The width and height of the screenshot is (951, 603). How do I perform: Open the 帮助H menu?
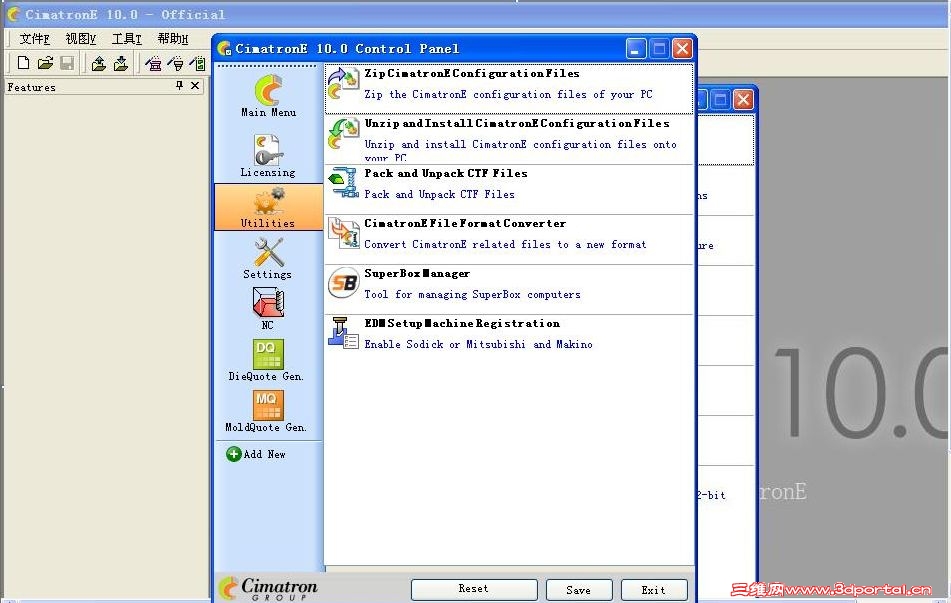pyautogui.click(x=173, y=39)
